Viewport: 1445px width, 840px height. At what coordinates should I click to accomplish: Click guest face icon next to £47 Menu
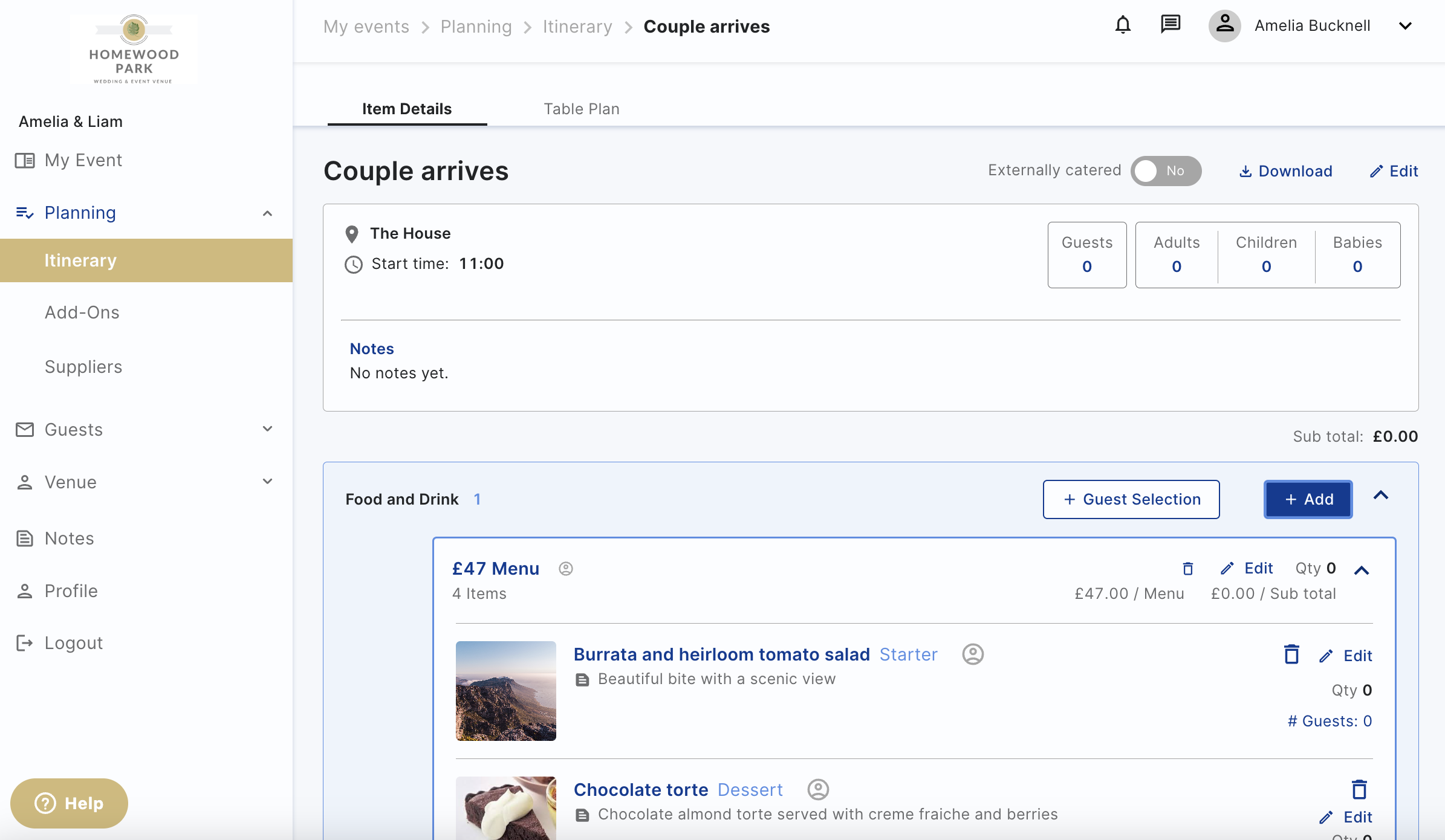click(565, 569)
